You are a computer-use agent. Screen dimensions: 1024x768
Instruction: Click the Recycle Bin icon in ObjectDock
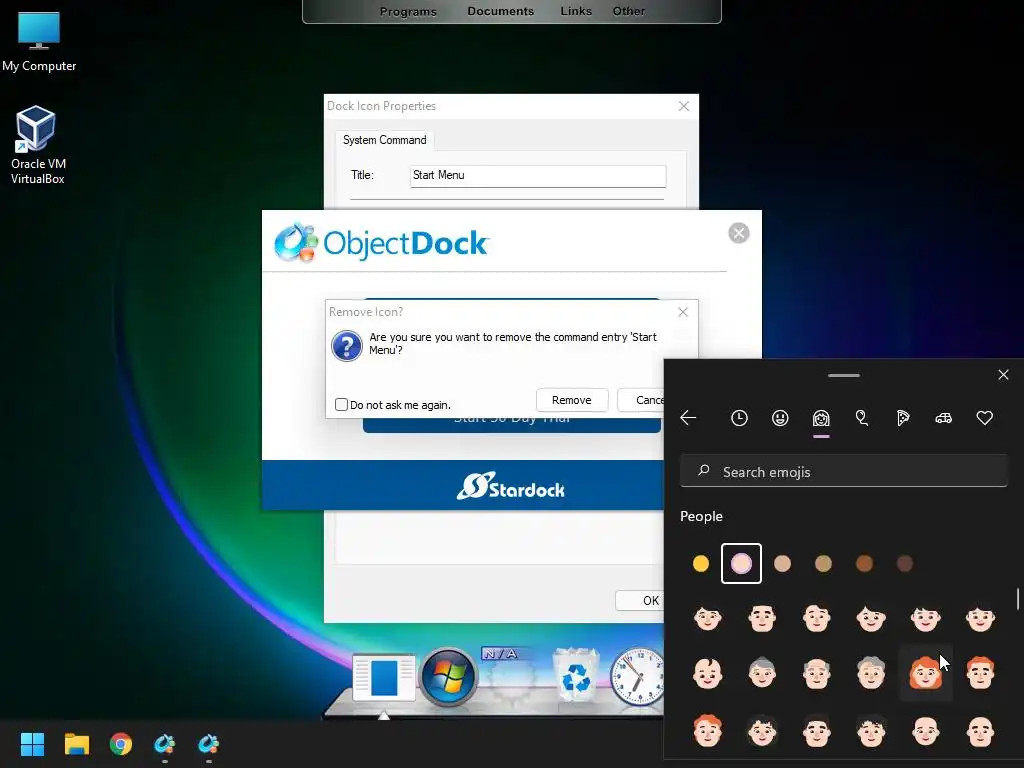[x=575, y=676]
